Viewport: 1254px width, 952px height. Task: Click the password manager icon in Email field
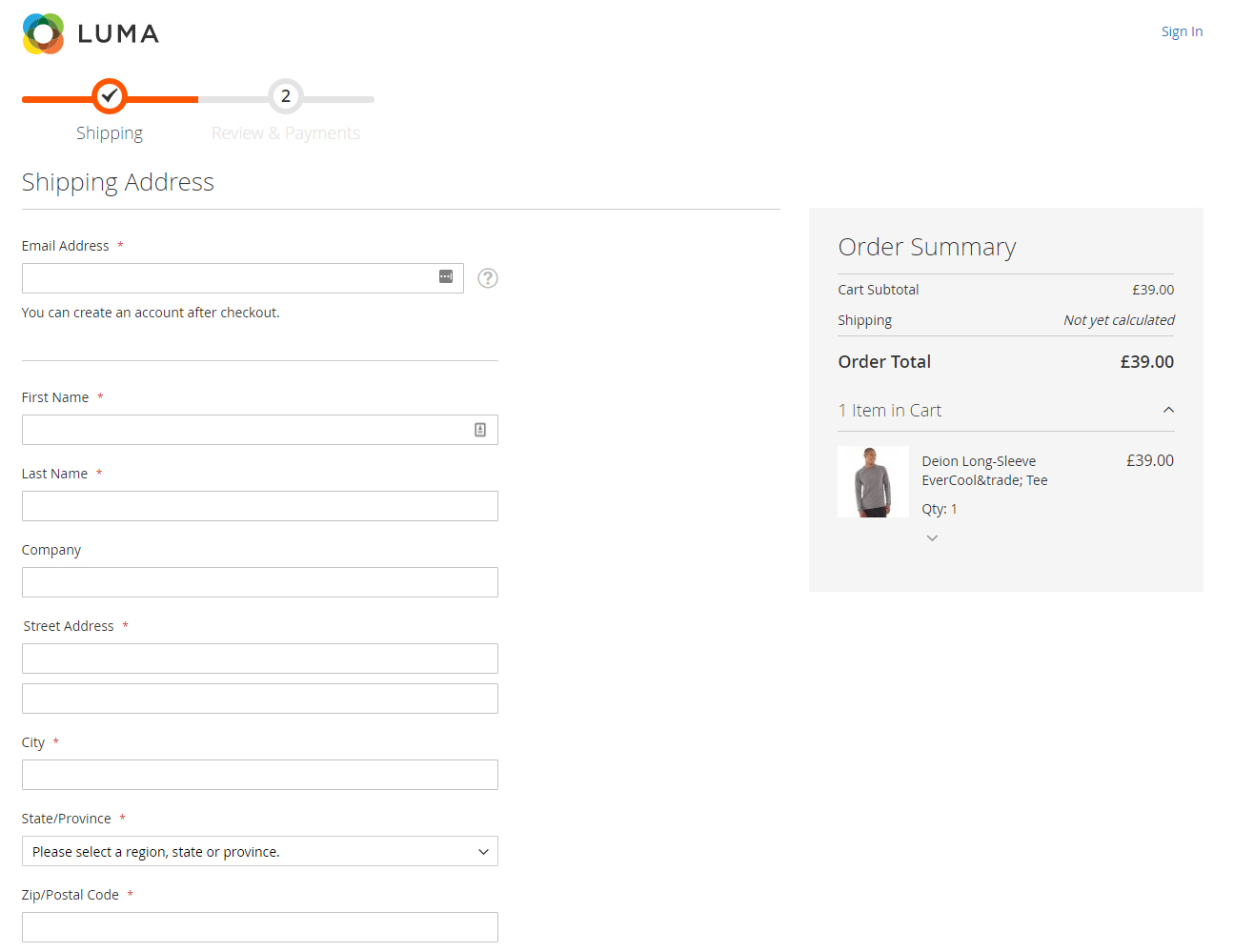point(446,276)
